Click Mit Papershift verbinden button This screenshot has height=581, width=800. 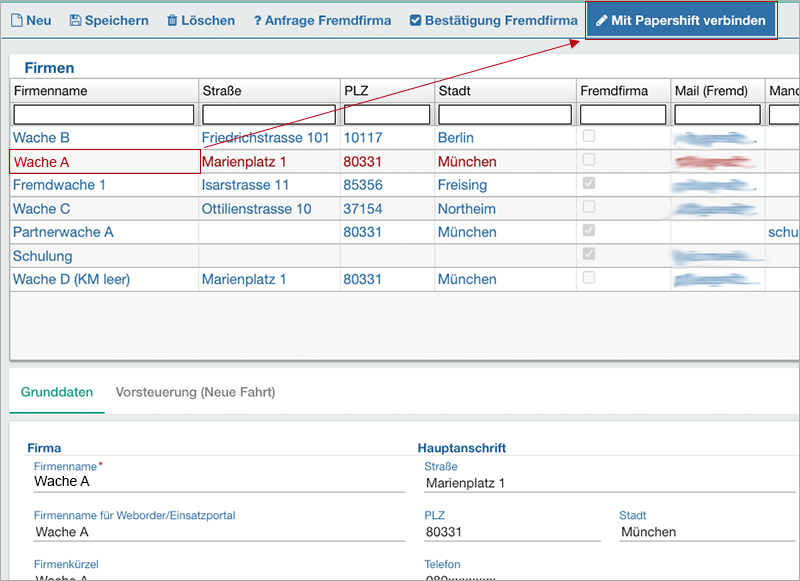pyautogui.click(x=681, y=20)
